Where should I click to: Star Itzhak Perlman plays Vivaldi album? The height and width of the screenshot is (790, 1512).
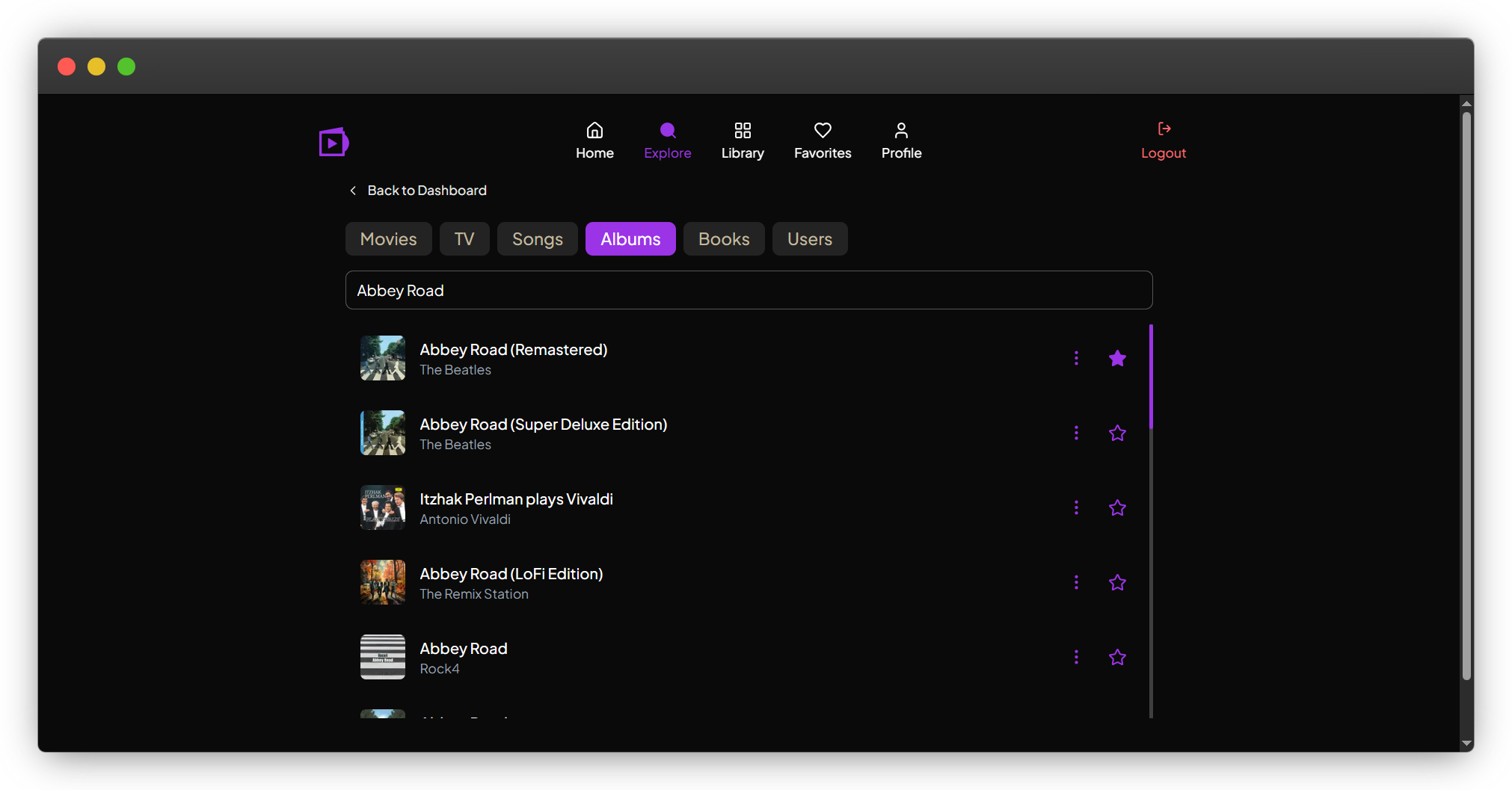click(1117, 507)
